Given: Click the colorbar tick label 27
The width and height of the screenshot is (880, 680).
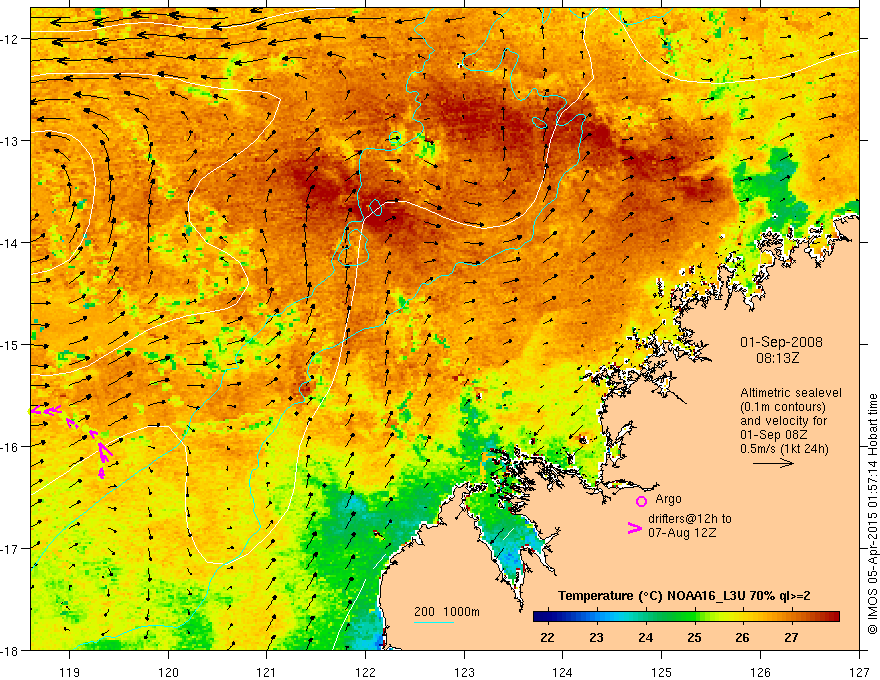Looking at the screenshot, I should coord(791,637).
